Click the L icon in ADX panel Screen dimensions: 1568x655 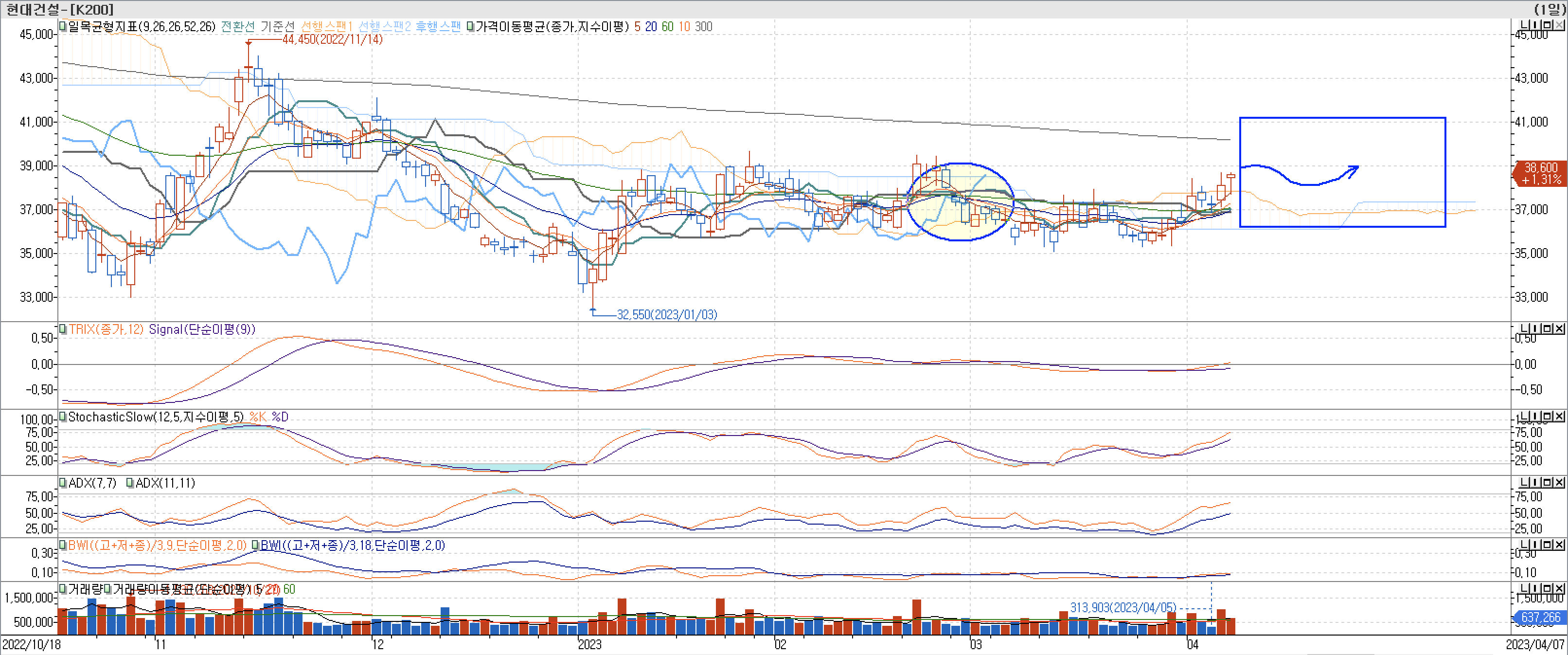pyautogui.click(x=1525, y=483)
